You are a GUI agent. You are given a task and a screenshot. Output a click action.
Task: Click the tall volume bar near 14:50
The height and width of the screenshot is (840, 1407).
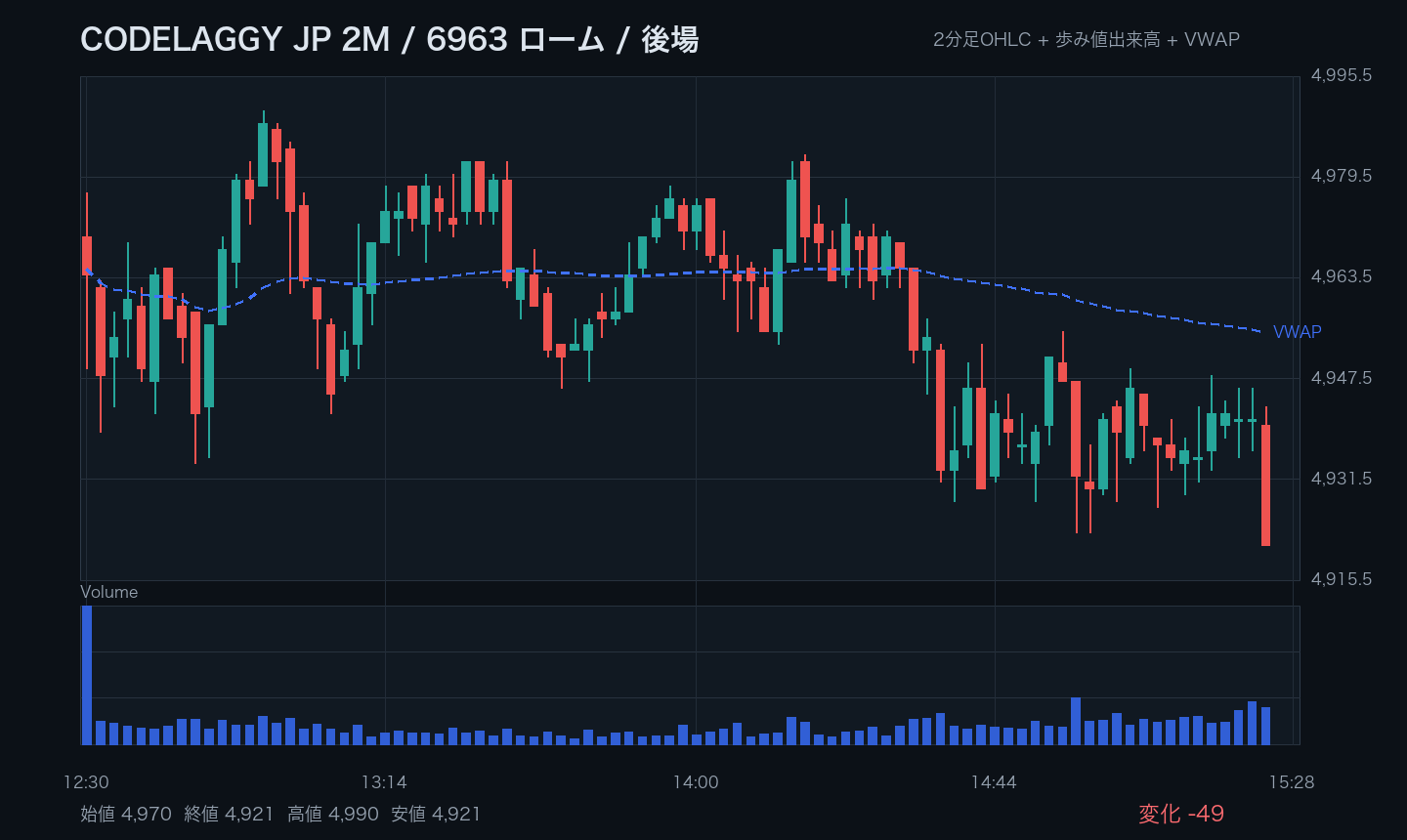pyautogui.click(x=1076, y=721)
